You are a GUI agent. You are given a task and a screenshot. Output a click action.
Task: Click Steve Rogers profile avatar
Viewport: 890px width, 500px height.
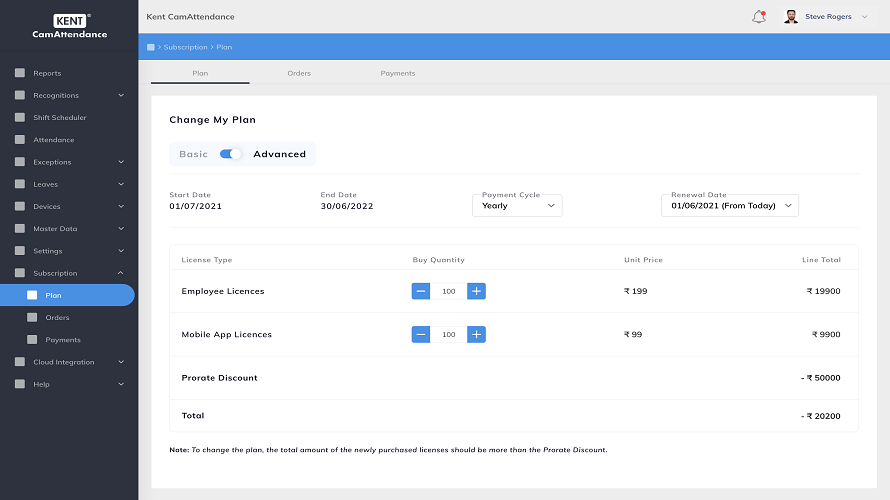(x=791, y=17)
